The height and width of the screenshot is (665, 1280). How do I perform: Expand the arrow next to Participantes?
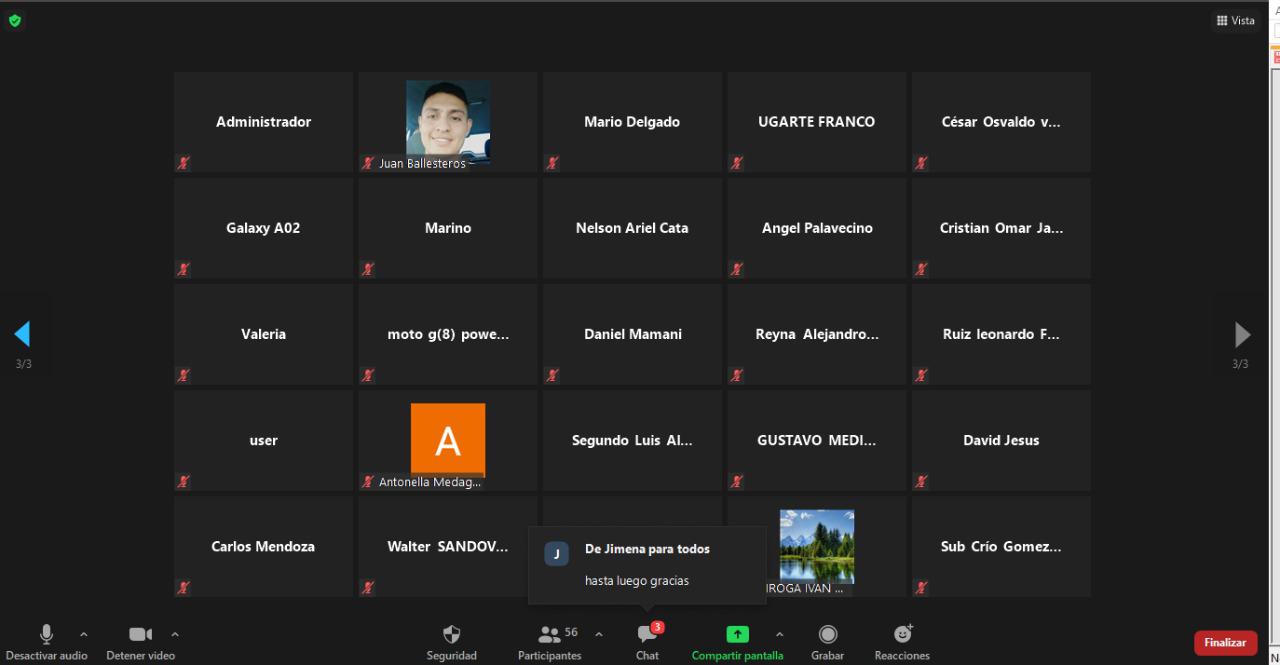point(599,634)
